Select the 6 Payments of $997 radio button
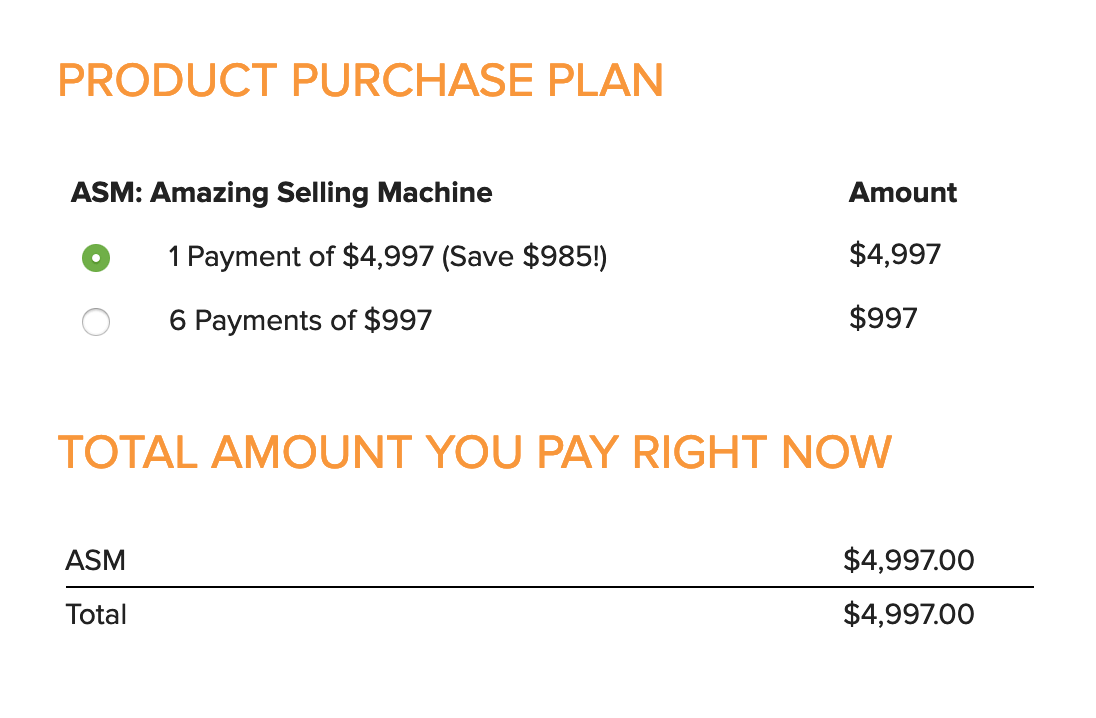 point(96,322)
